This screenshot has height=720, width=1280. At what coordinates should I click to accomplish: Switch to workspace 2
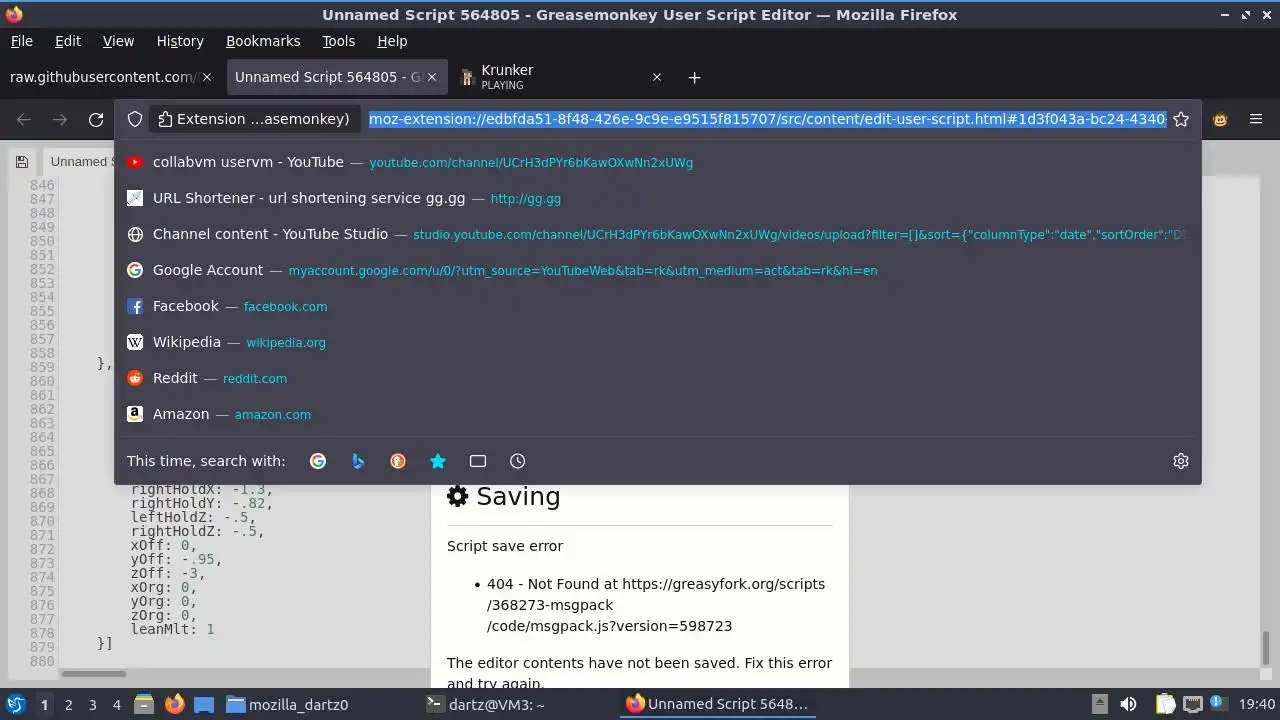pyautogui.click(x=68, y=704)
